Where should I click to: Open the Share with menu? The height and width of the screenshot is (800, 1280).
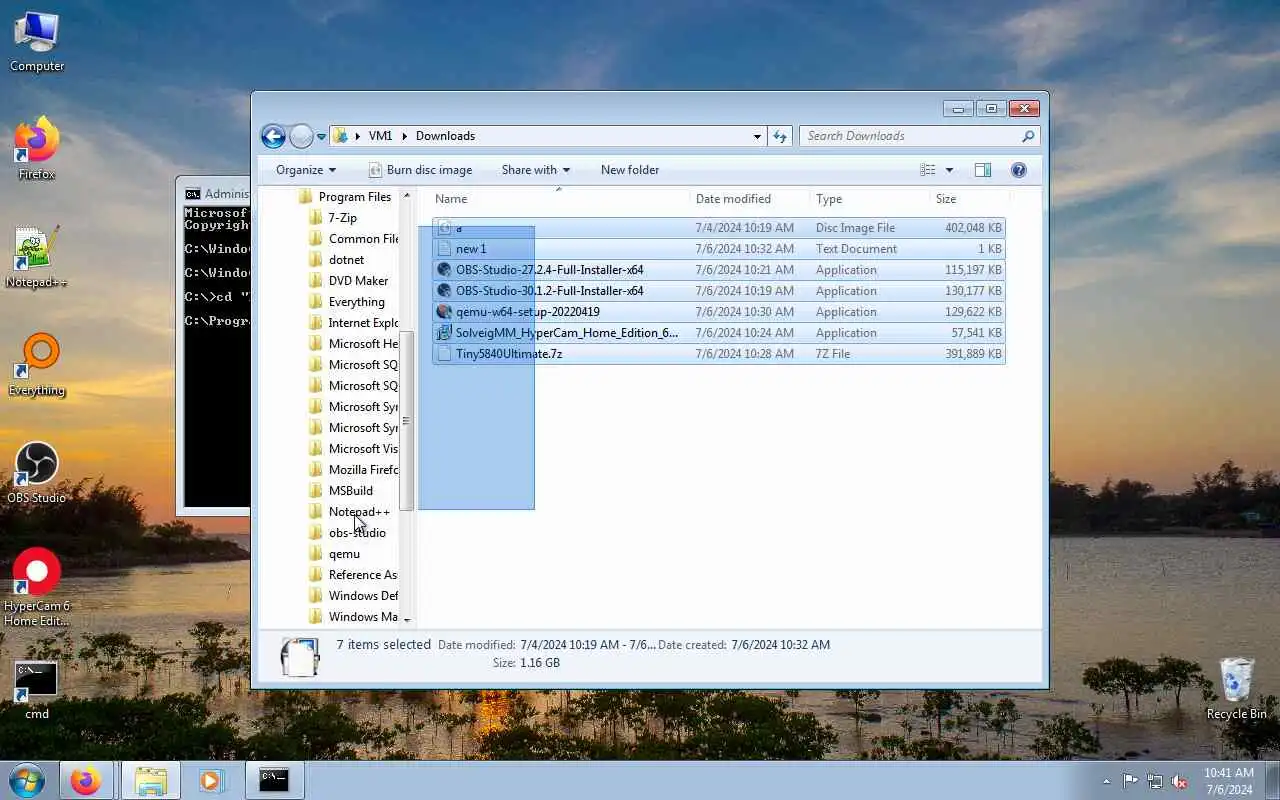point(536,170)
